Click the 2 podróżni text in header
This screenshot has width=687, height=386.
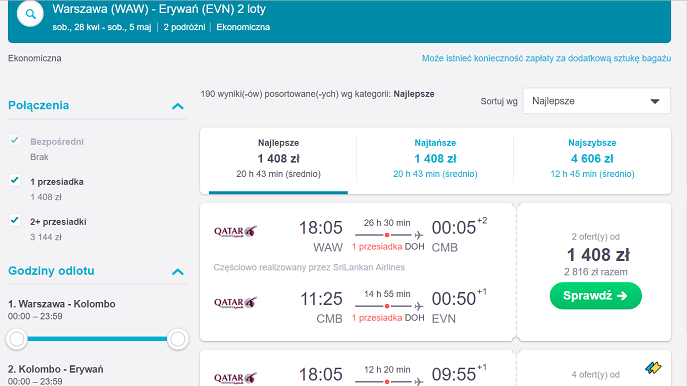coord(184,27)
